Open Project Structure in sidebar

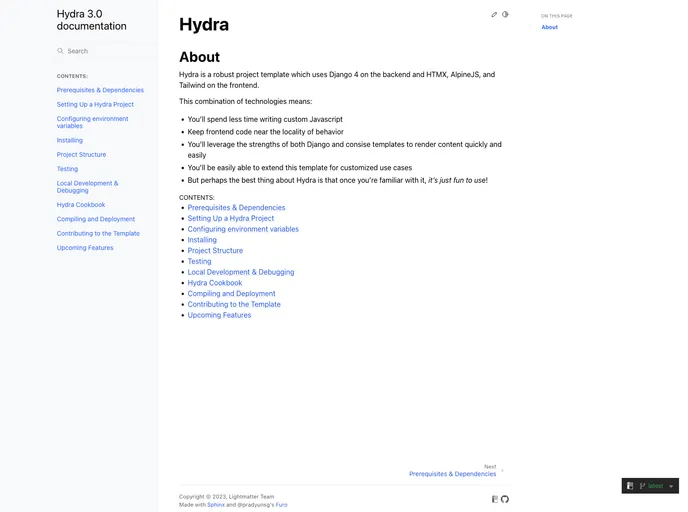click(x=81, y=154)
